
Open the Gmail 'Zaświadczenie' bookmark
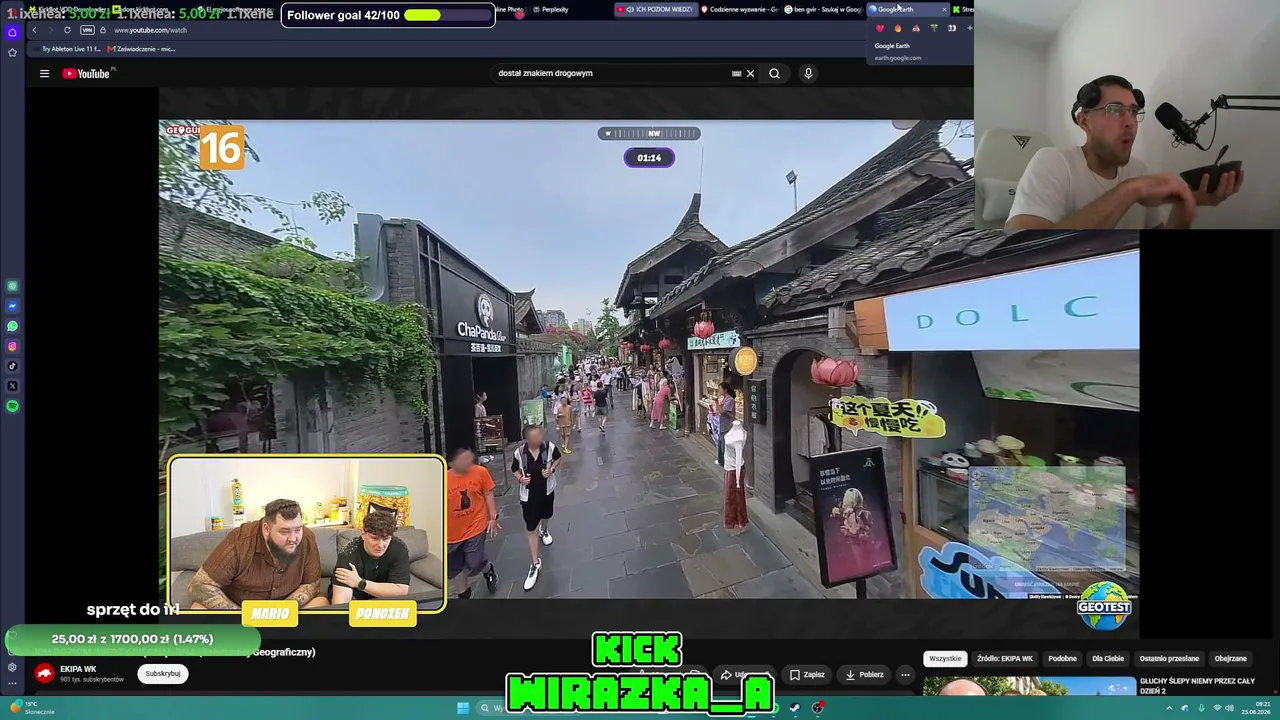tap(141, 49)
